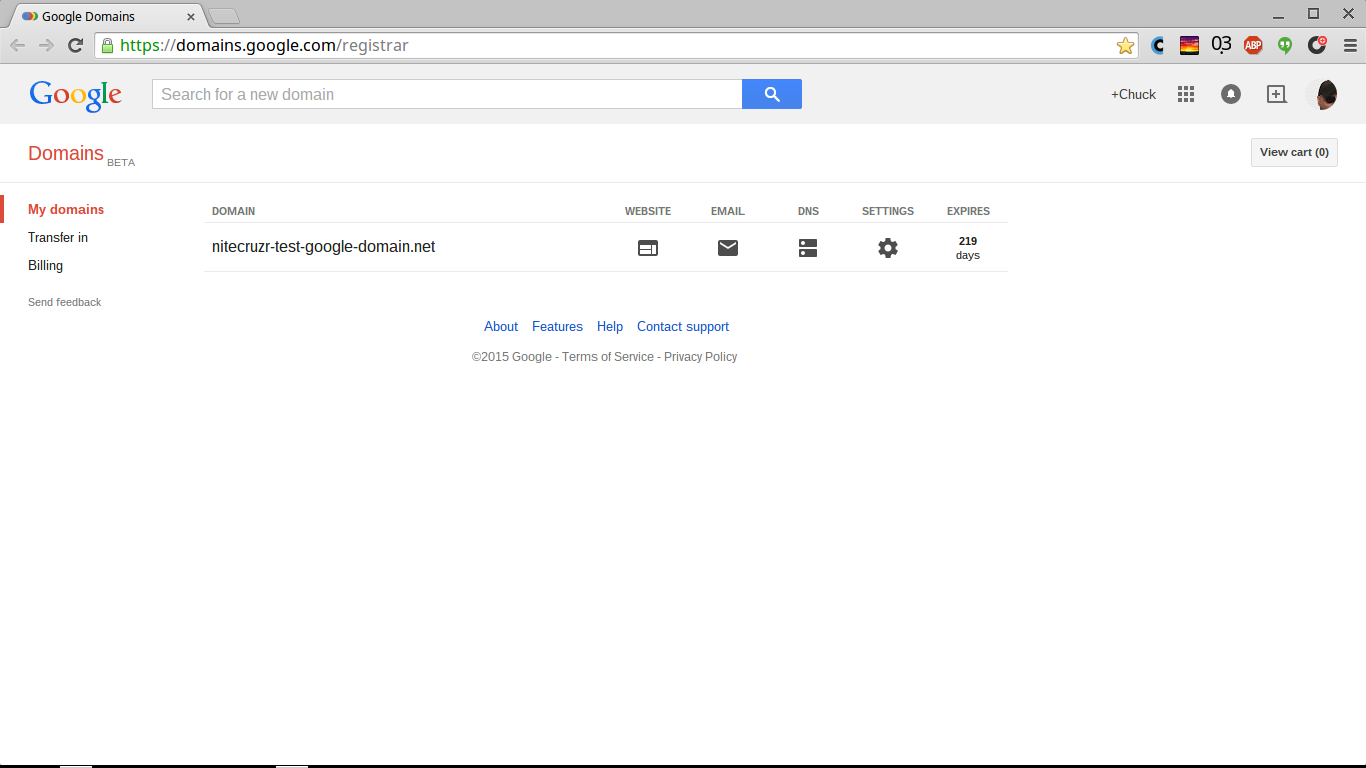Minimize the Chrome window

pos(1280,14)
